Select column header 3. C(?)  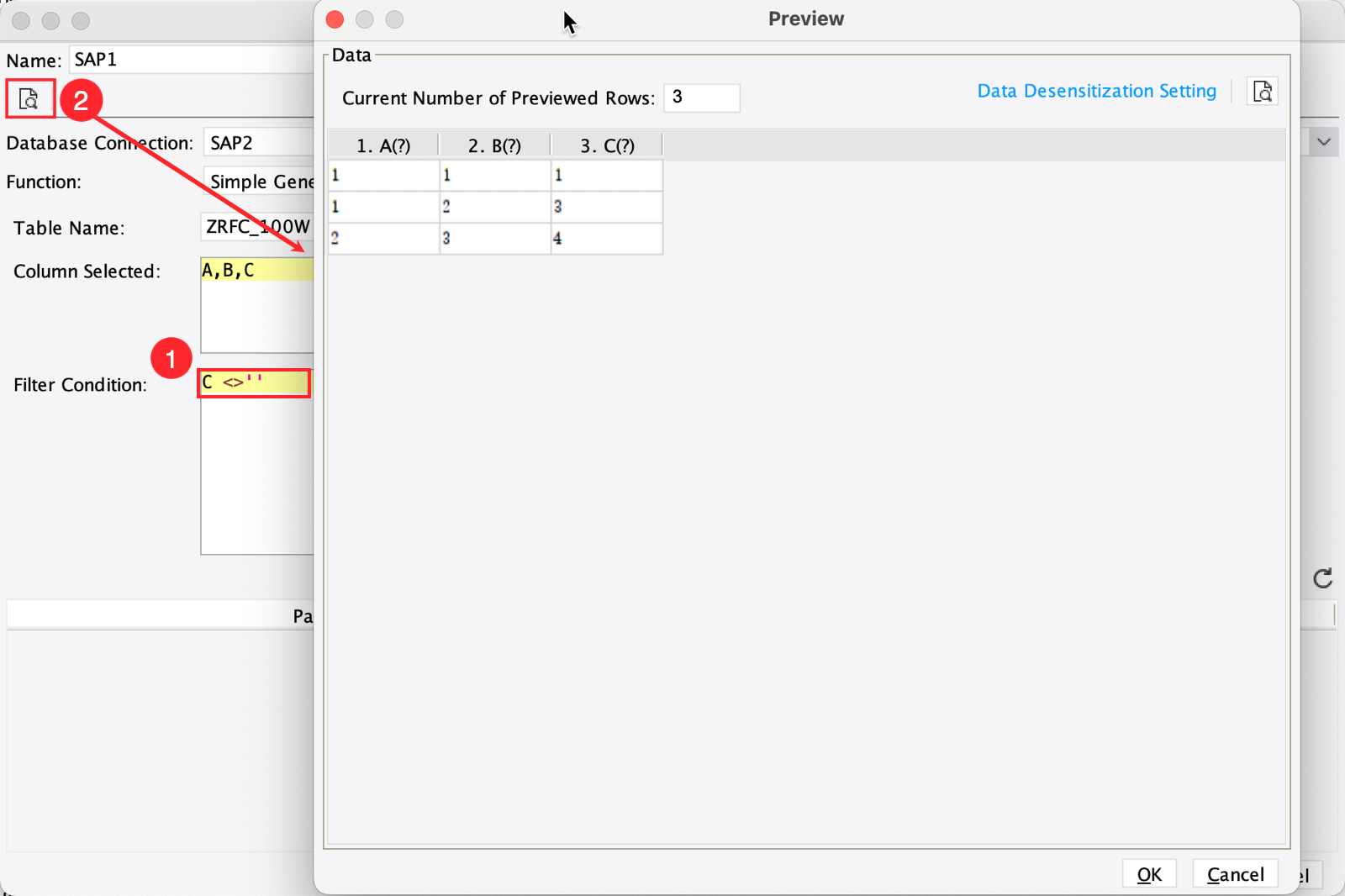click(607, 145)
